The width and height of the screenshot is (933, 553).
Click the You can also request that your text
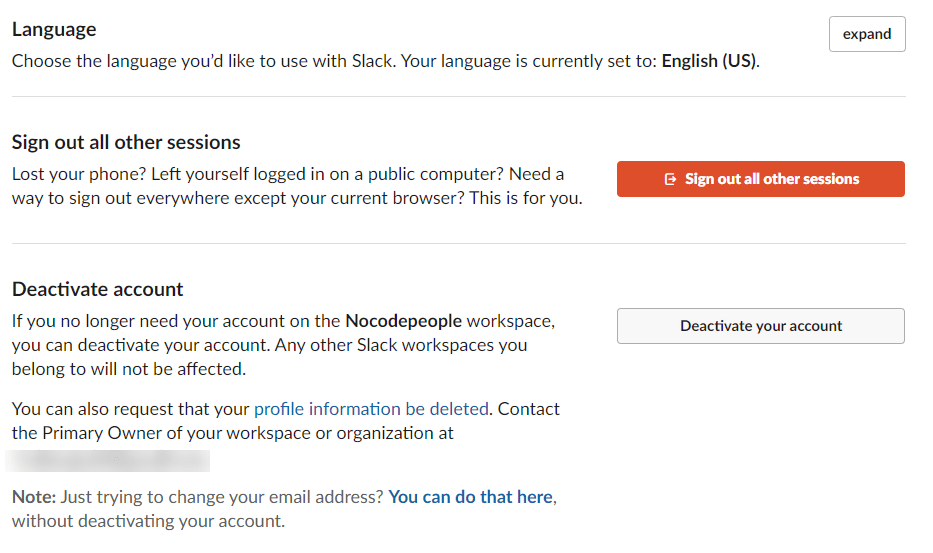coord(130,409)
